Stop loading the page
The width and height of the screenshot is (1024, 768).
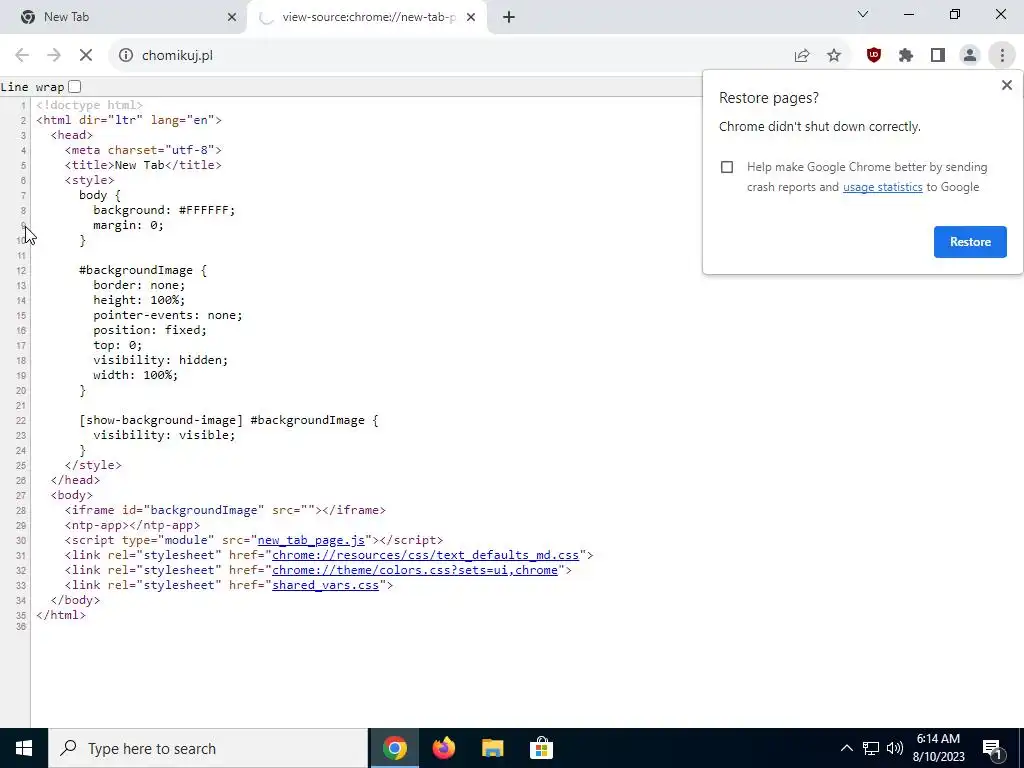pyautogui.click(x=86, y=56)
